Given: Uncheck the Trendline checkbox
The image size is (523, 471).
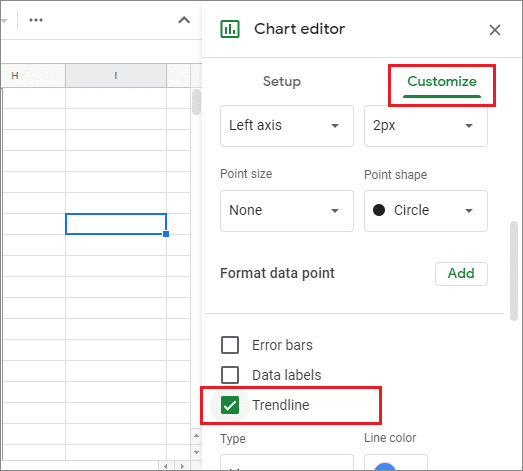Looking at the screenshot, I should tap(230, 405).
